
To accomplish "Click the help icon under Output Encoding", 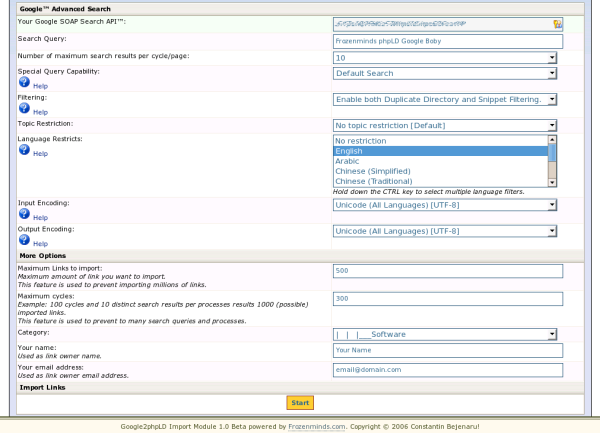I will [24, 240].
